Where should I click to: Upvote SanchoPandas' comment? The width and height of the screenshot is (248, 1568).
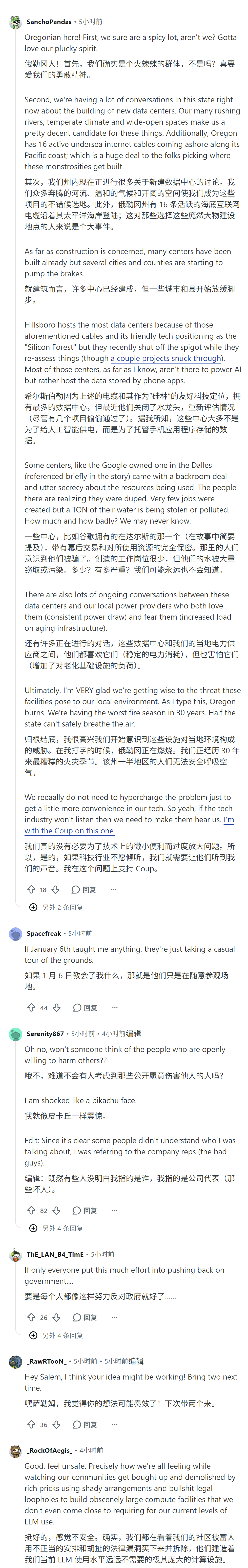(31, 889)
